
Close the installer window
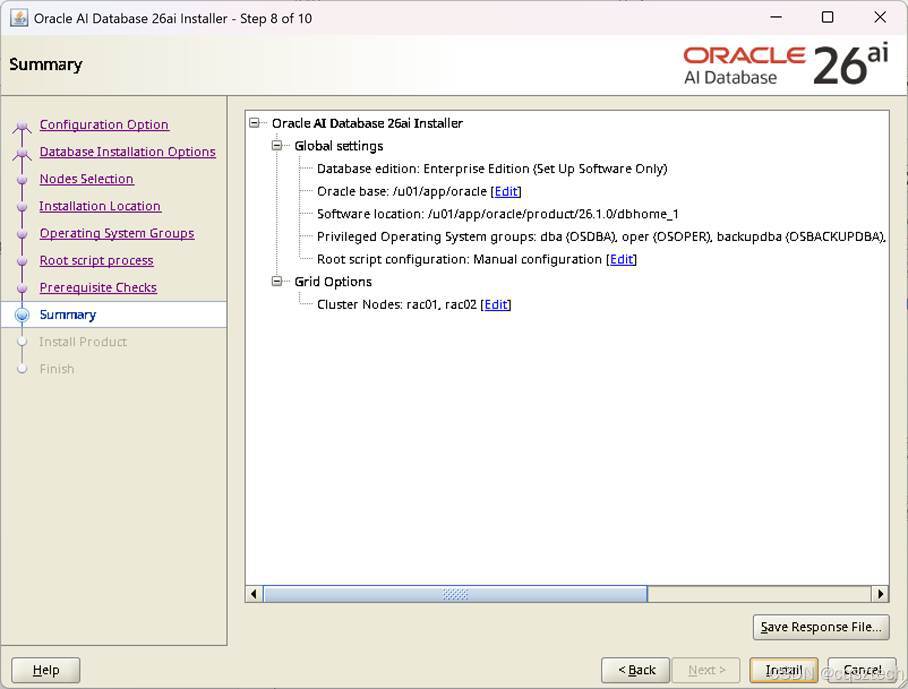(880, 18)
